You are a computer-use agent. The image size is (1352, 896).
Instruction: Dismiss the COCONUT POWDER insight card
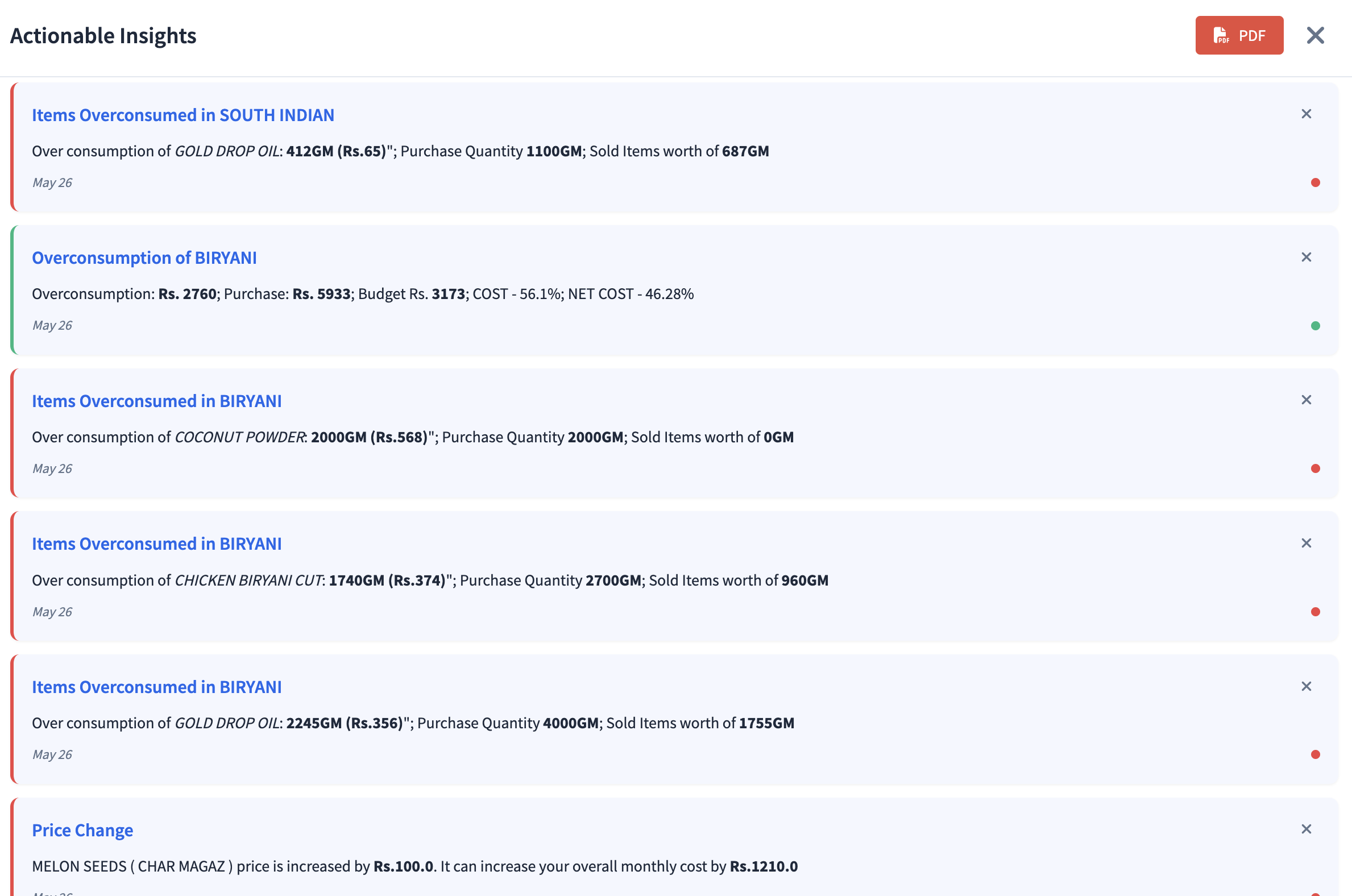point(1306,400)
